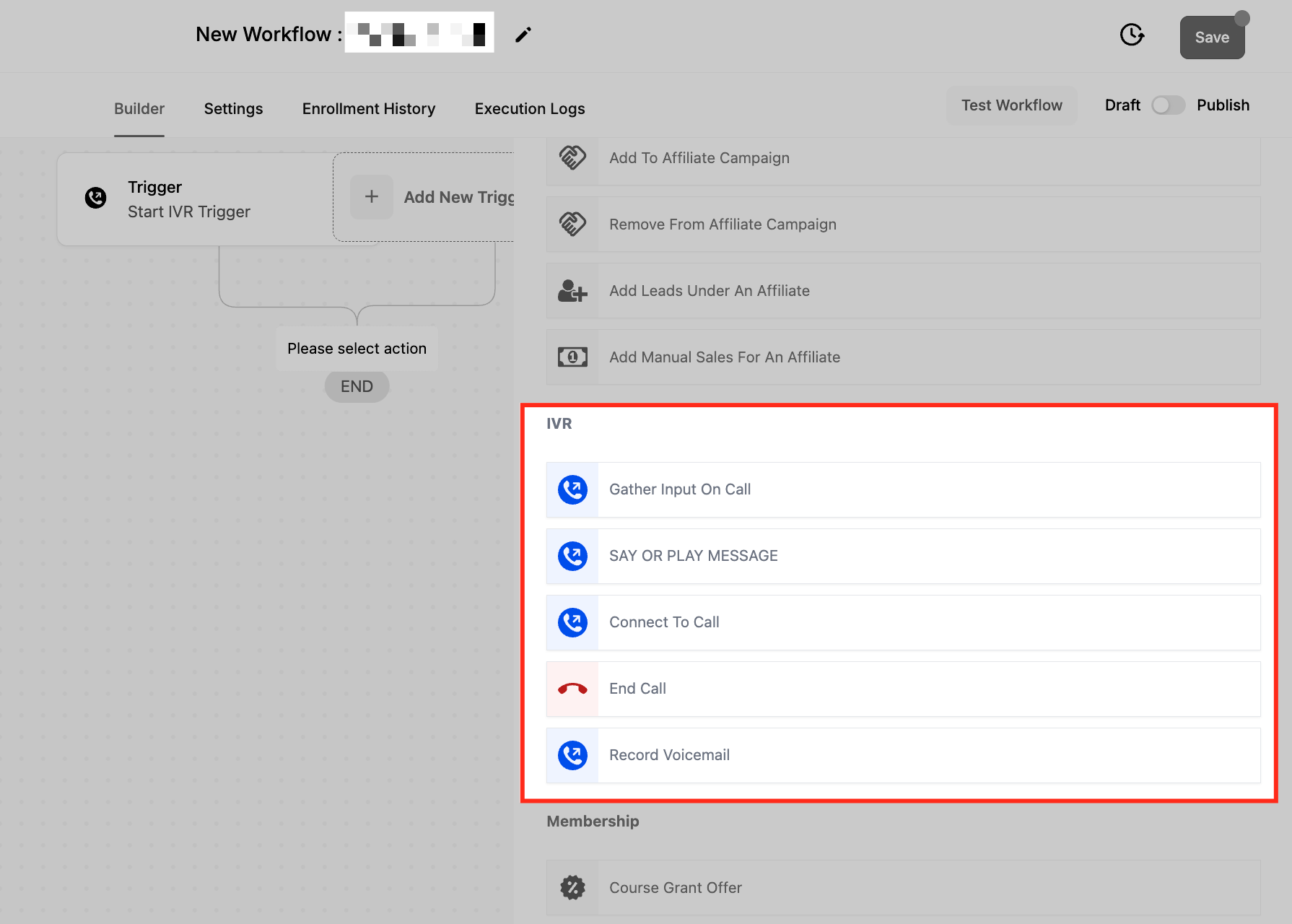Click the IVR section heading

tap(559, 424)
